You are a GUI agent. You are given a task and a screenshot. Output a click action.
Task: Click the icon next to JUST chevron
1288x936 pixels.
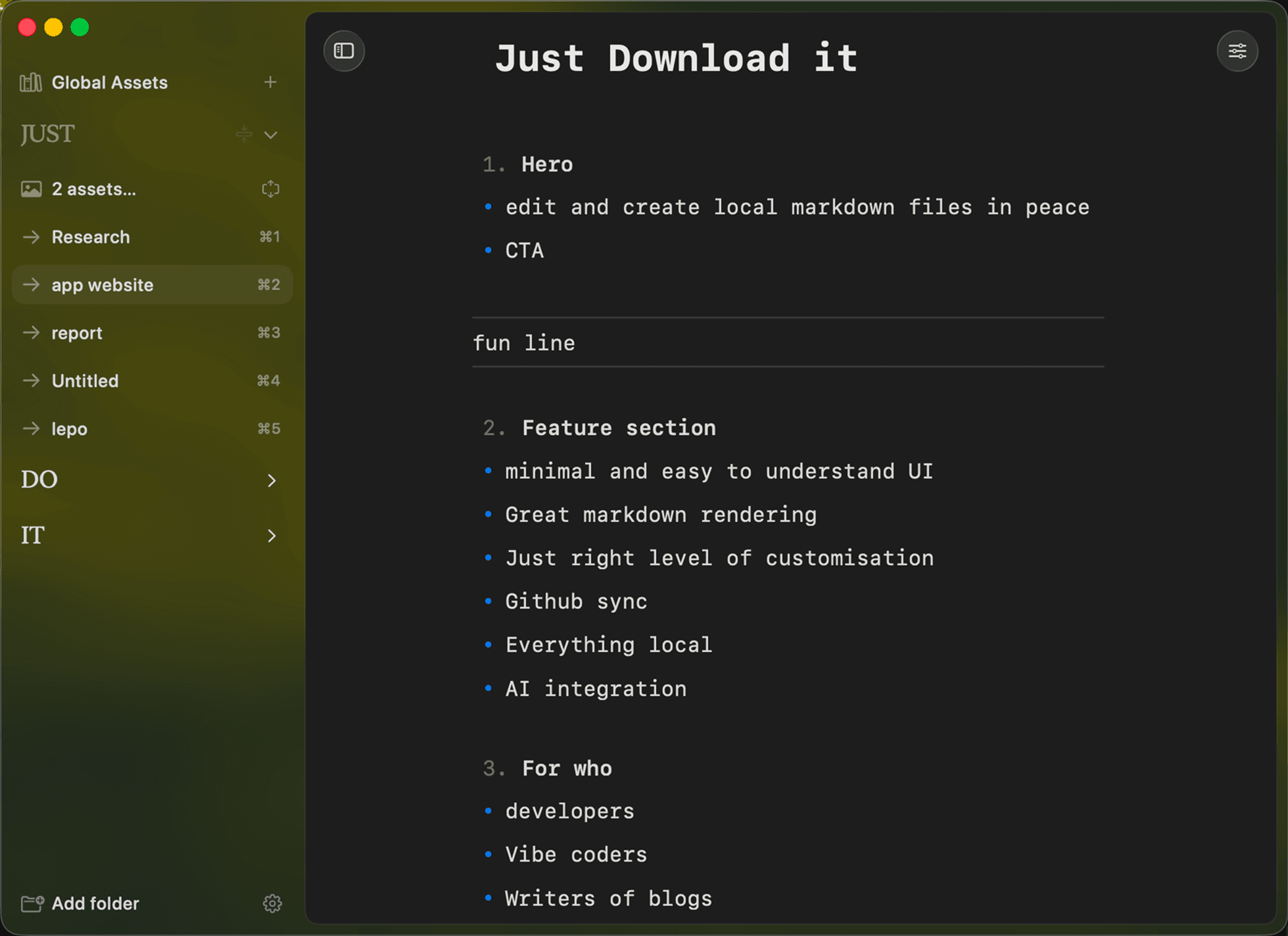[244, 134]
